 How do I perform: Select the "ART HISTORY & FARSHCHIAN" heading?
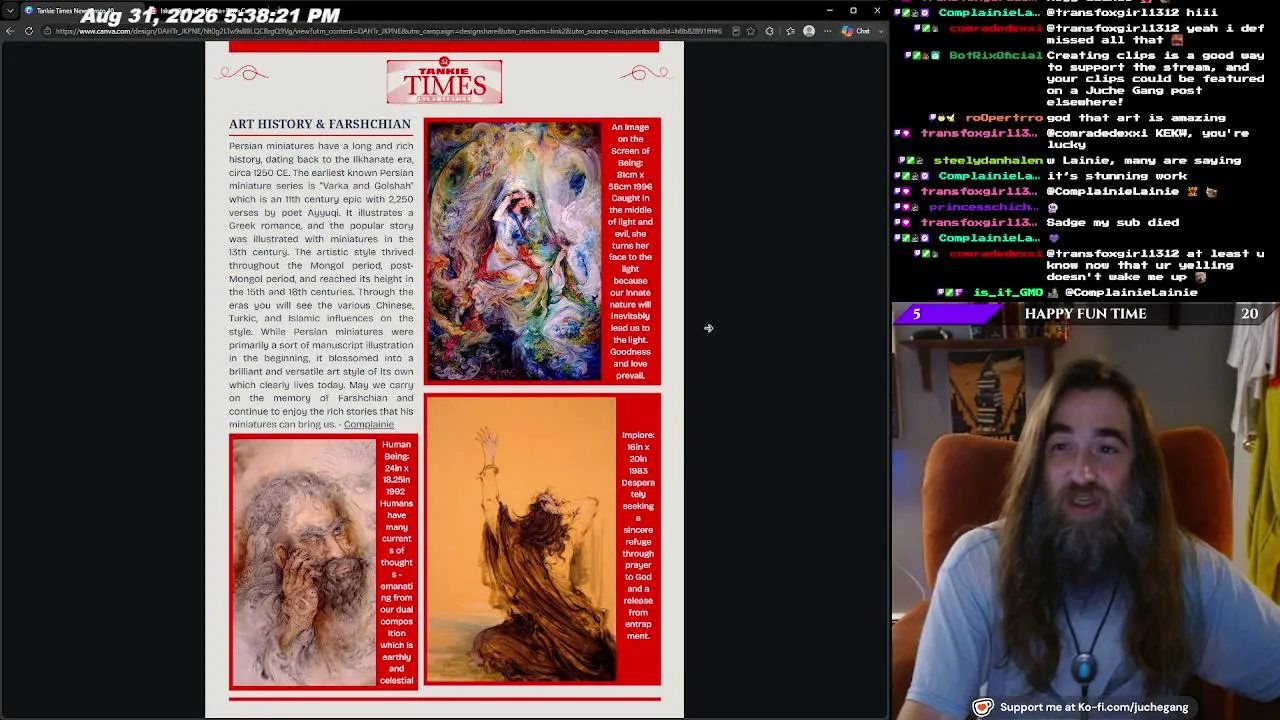pyautogui.click(x=320, y=124)
